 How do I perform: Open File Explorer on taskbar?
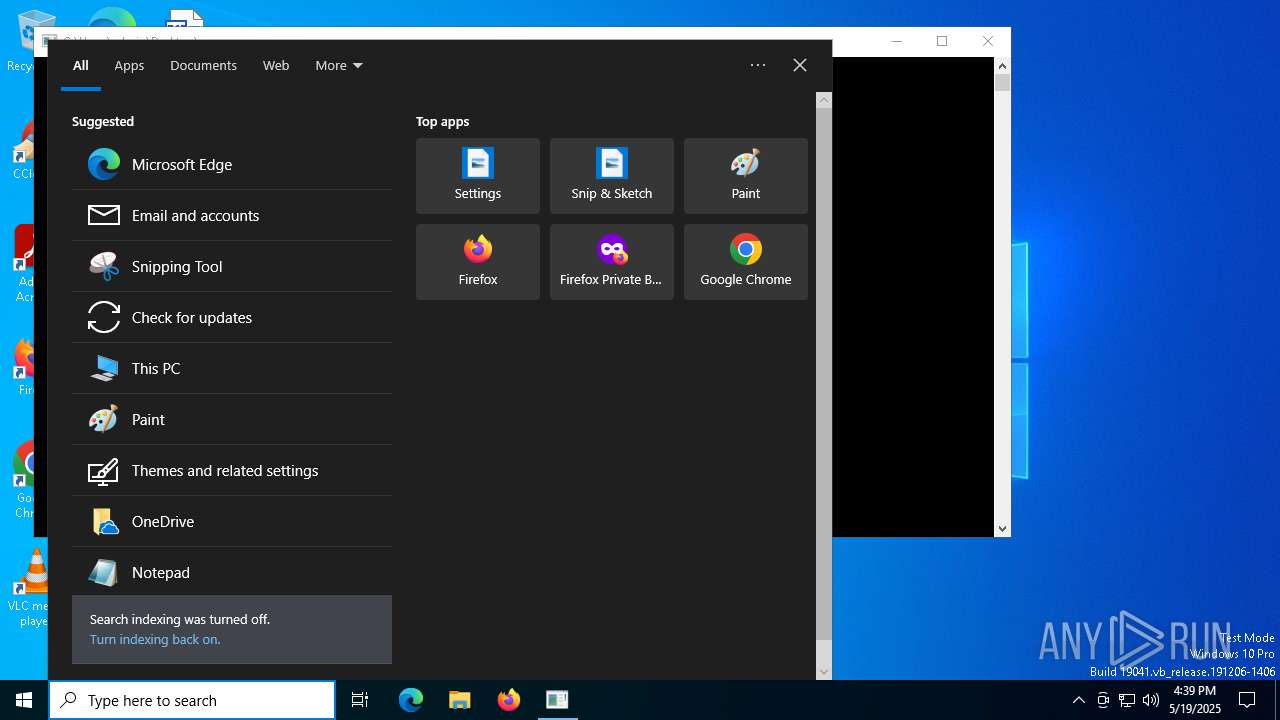[x=459, y=700]
